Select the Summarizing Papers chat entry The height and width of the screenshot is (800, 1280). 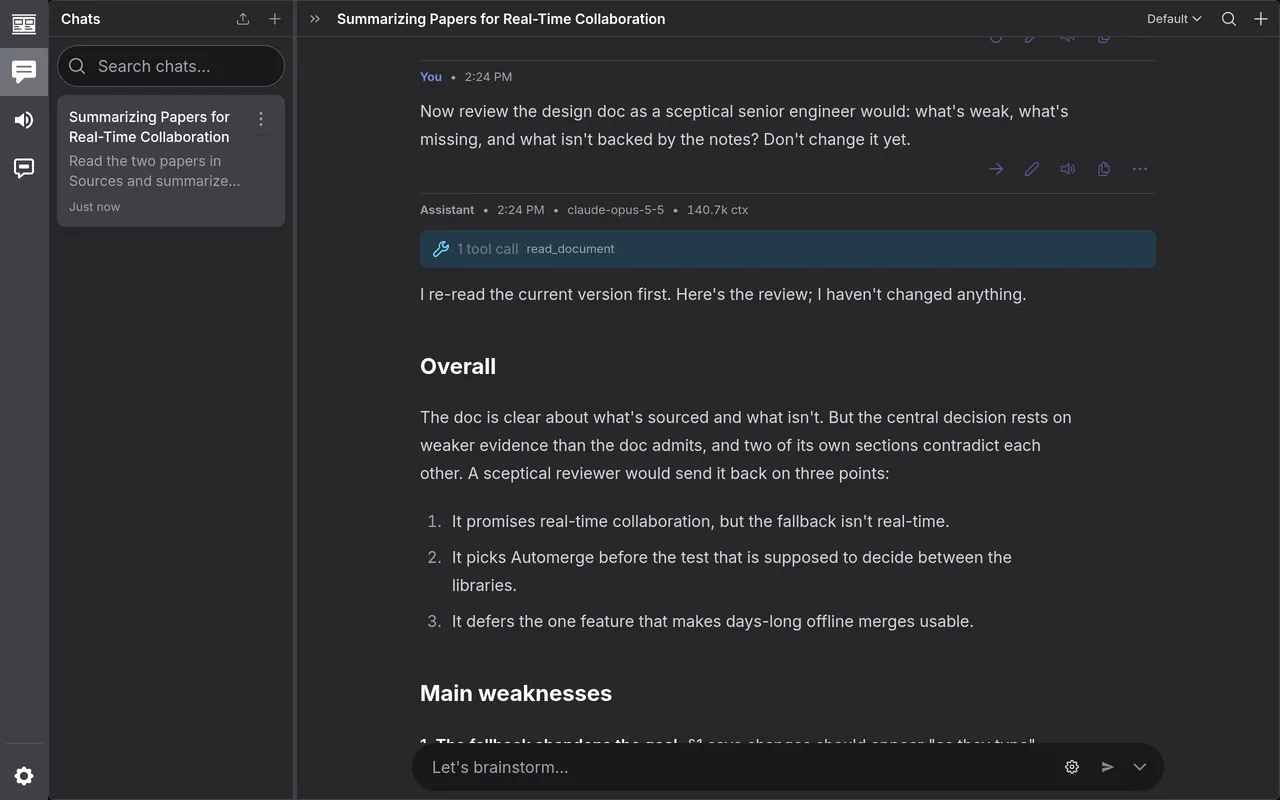[171, 161]
